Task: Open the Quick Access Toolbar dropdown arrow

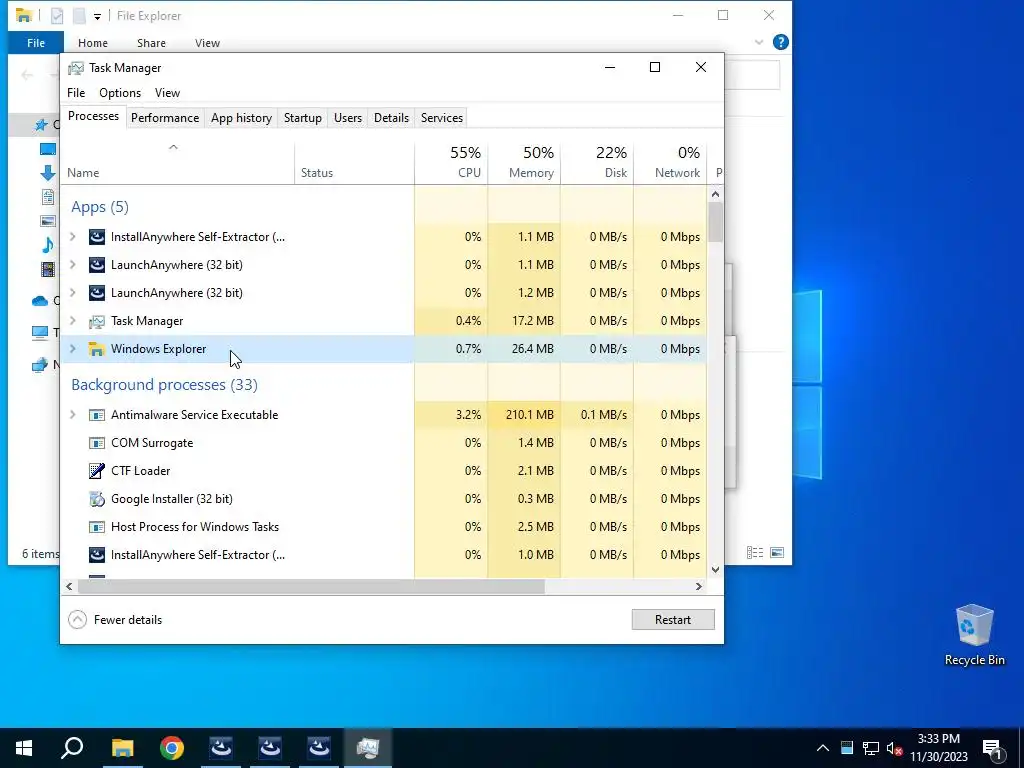Action: coord(97,17)
